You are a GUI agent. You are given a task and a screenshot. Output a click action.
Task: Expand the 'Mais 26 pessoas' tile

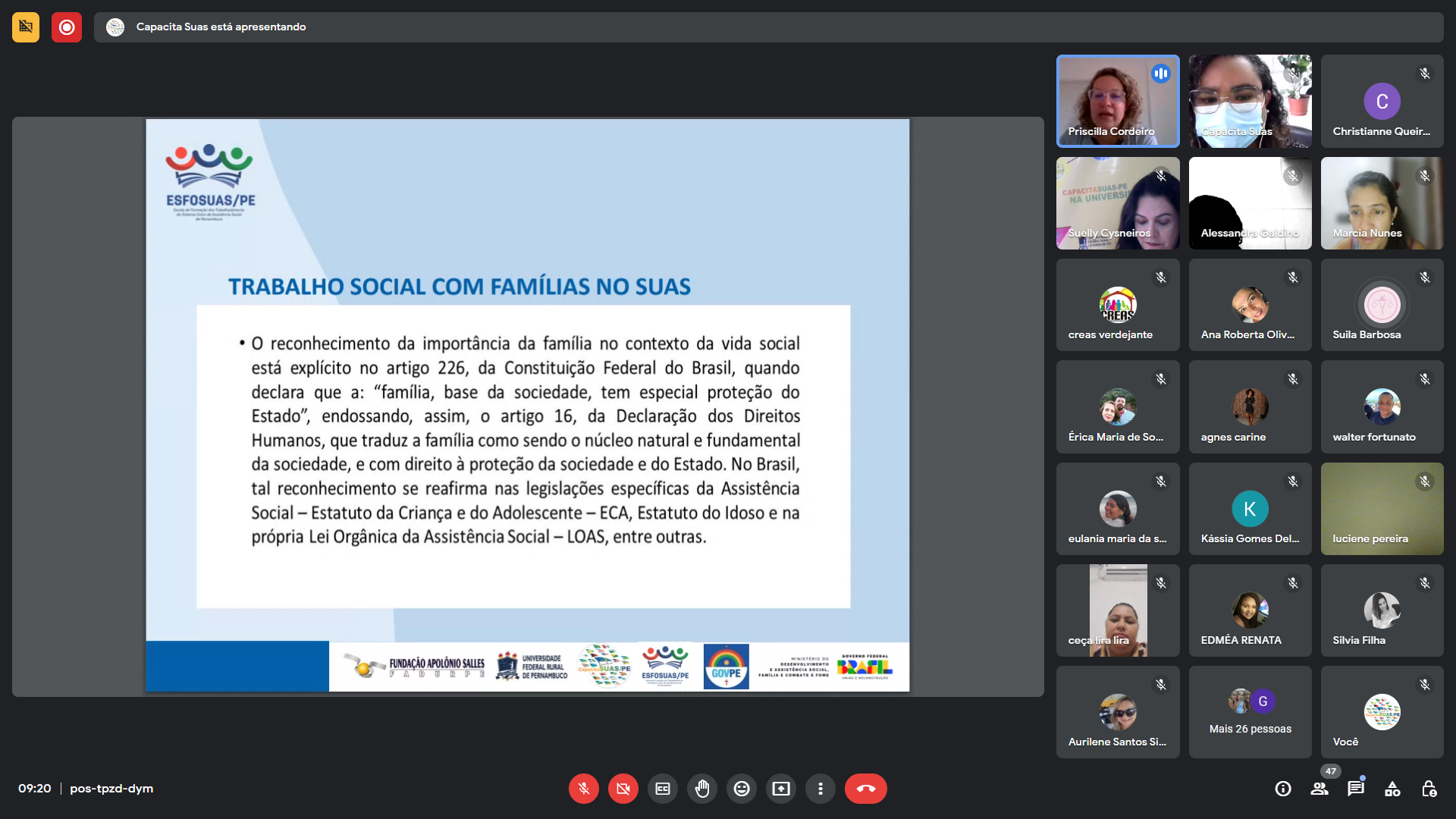pos(1250,711)
